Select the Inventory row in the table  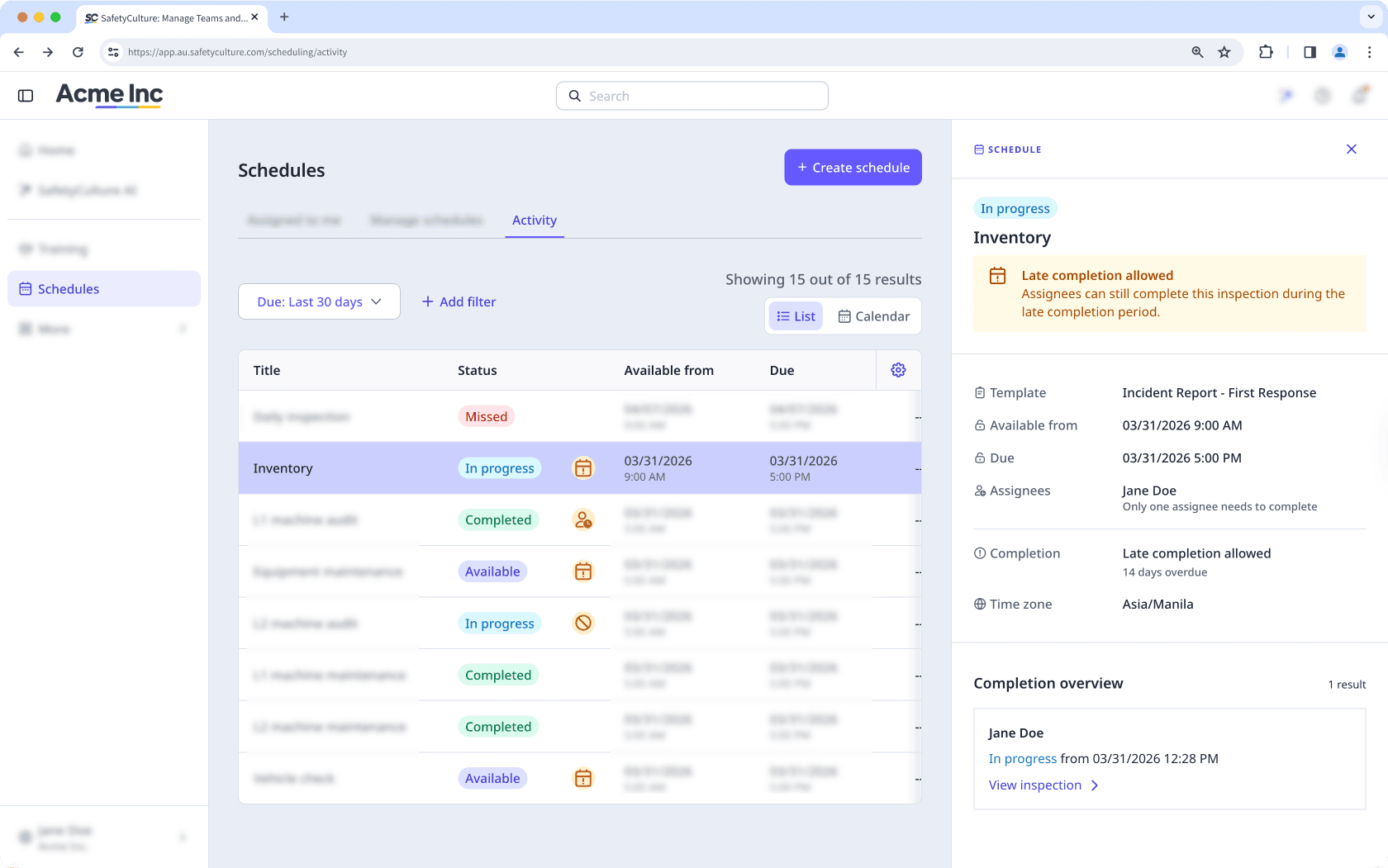(x=347, y=468)
